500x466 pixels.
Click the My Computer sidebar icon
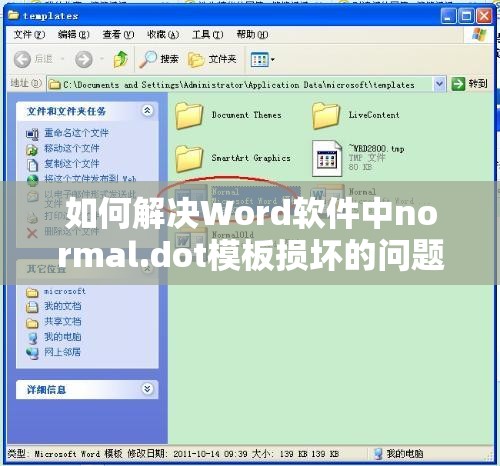[x=32, y=338]
